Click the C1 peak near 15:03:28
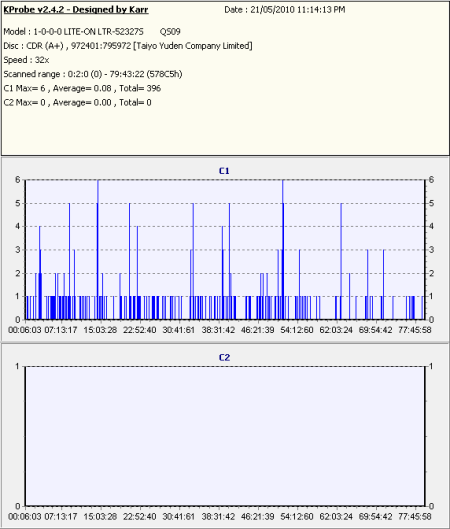The height and width of the screenshot is (529, 450). click(x=98, y=250)
